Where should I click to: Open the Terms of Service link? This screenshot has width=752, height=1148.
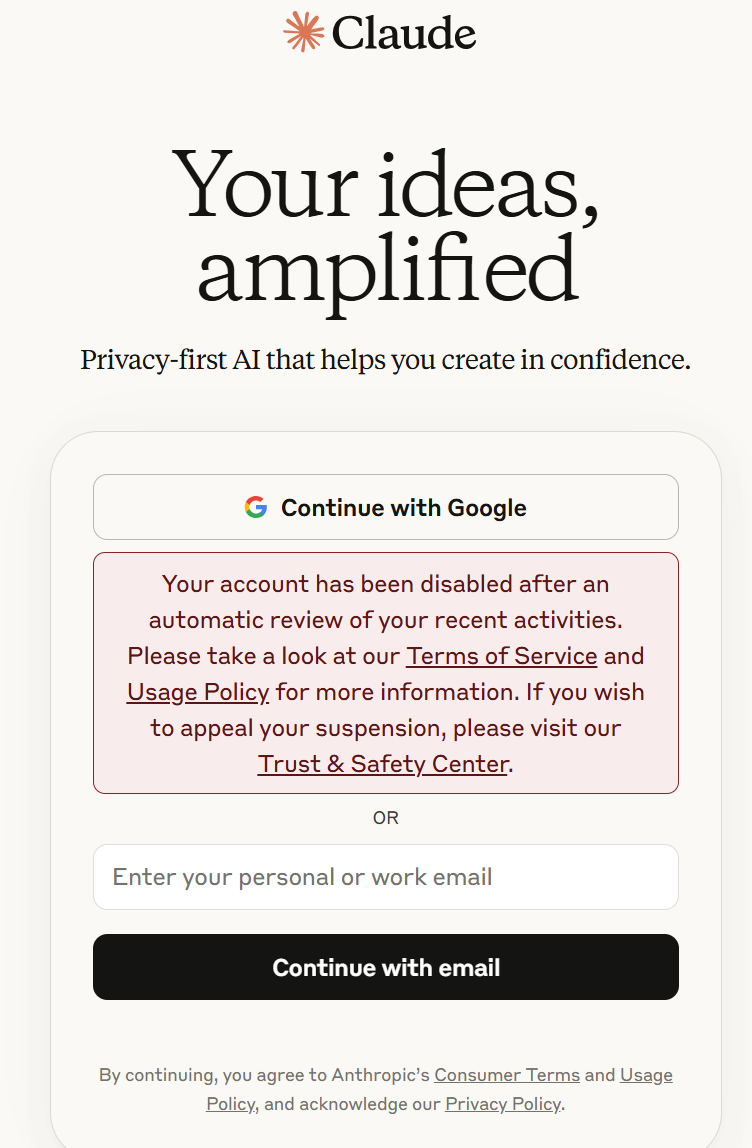pyautogui.click(x=502, y=655)
